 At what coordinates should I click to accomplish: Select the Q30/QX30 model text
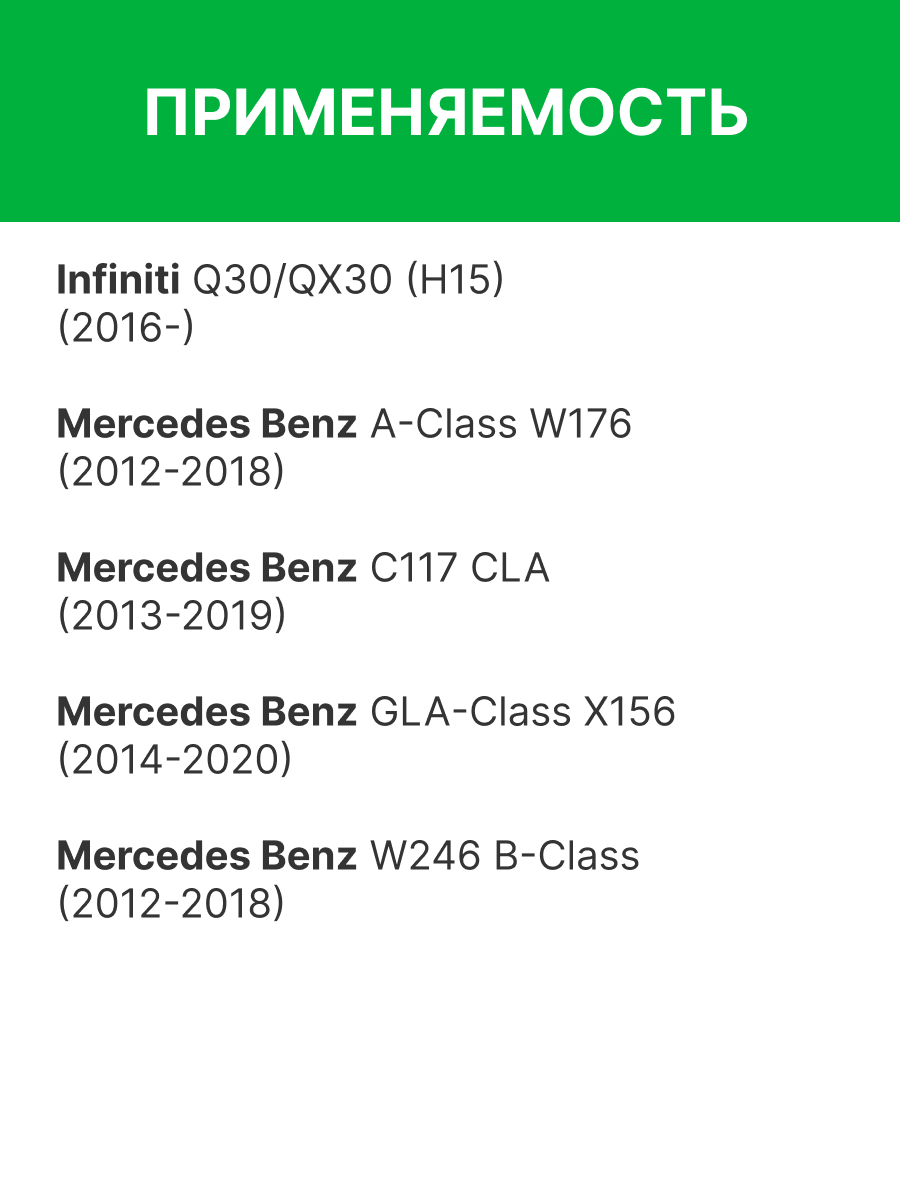292,281
